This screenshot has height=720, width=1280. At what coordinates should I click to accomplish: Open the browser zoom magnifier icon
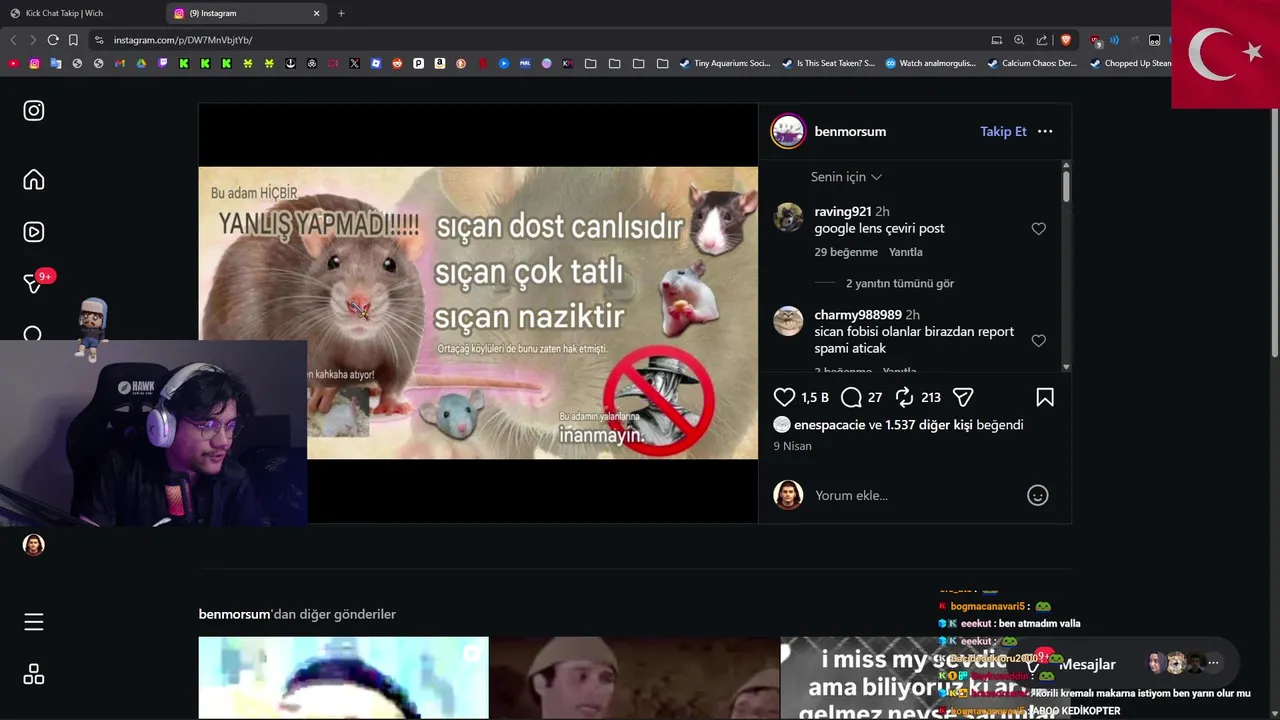[1019, 40]
